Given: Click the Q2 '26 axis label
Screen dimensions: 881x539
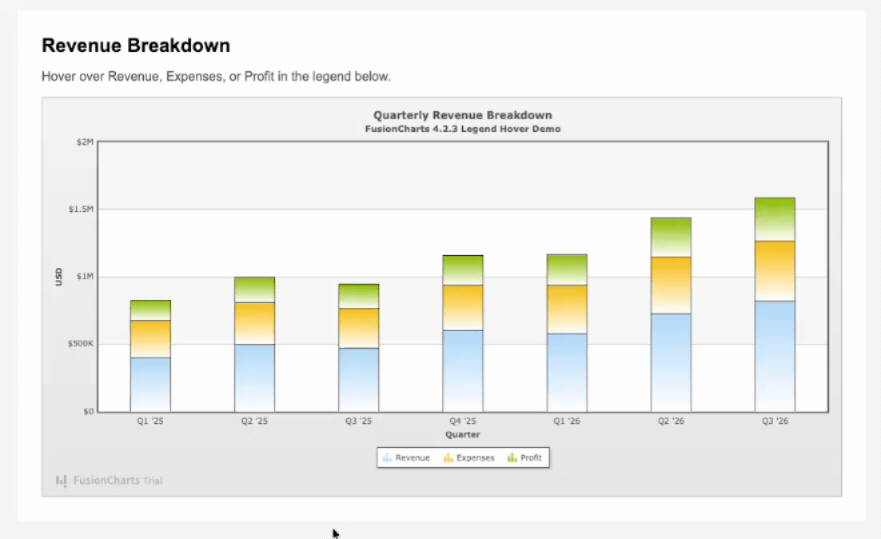Looking at the screenshot, I should click(x=671, y=421).
